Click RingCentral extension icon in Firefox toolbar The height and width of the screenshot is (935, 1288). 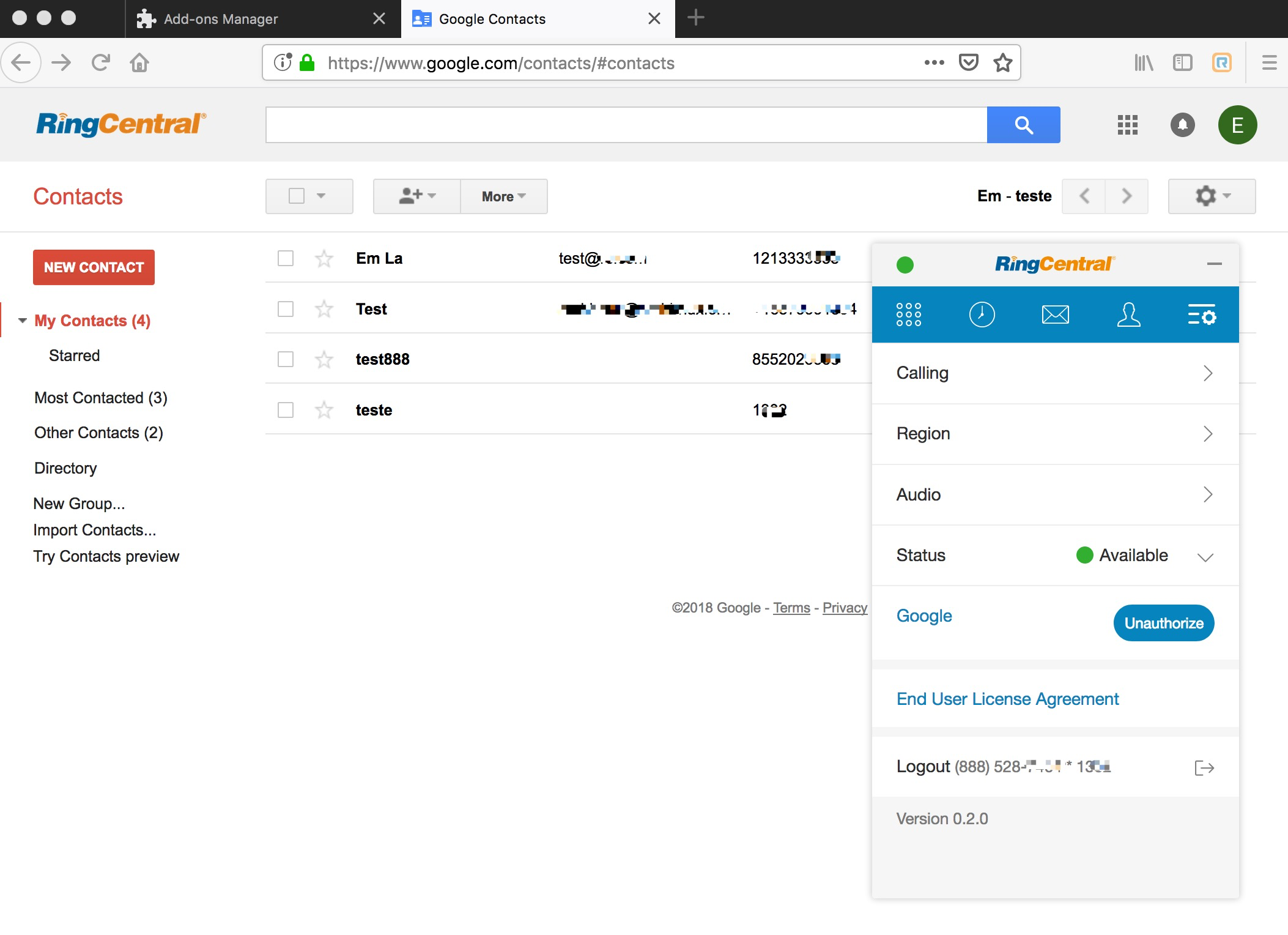(x=1221, y=62)
